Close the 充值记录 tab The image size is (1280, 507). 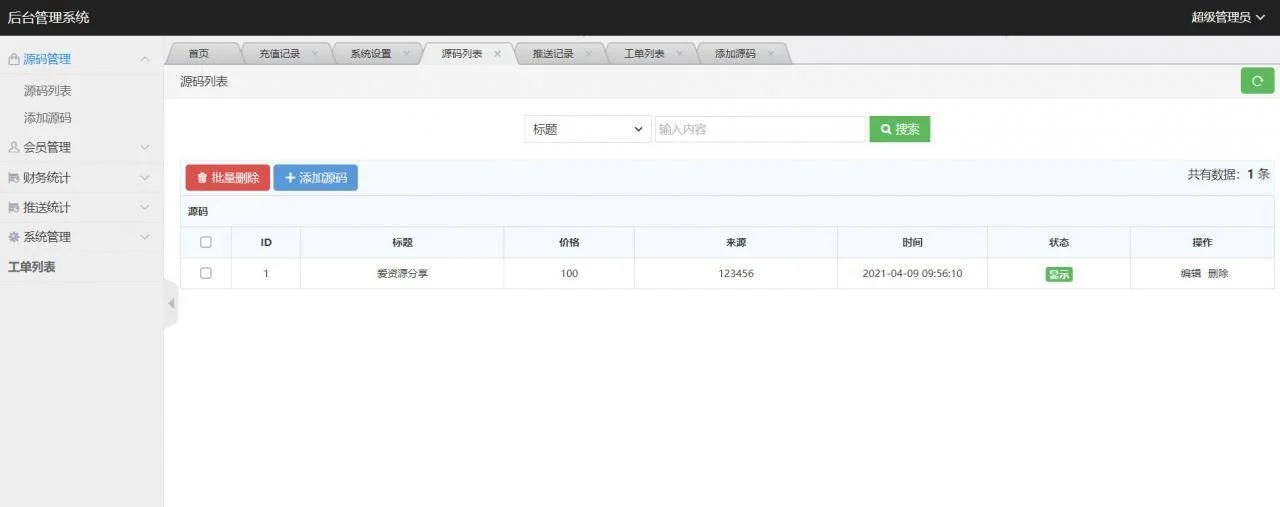tap(315, 54)
